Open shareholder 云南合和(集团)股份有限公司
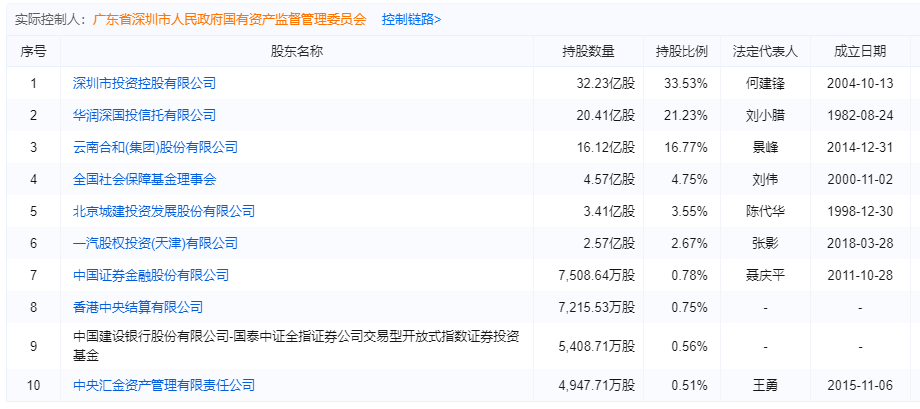 155,147
